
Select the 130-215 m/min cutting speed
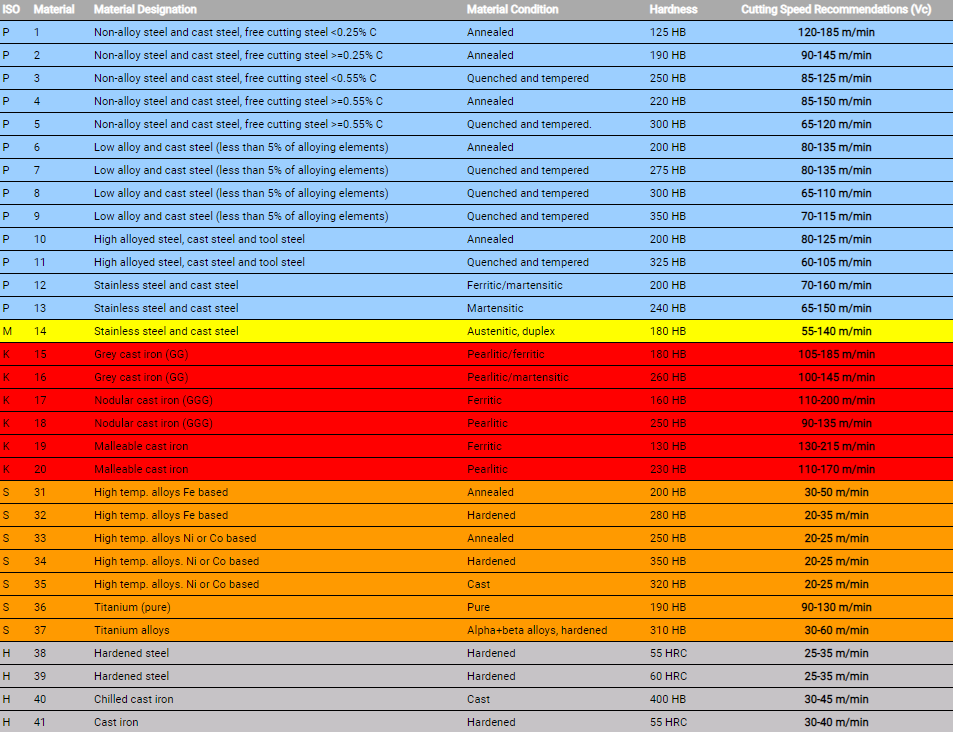(x=836, y=446)
